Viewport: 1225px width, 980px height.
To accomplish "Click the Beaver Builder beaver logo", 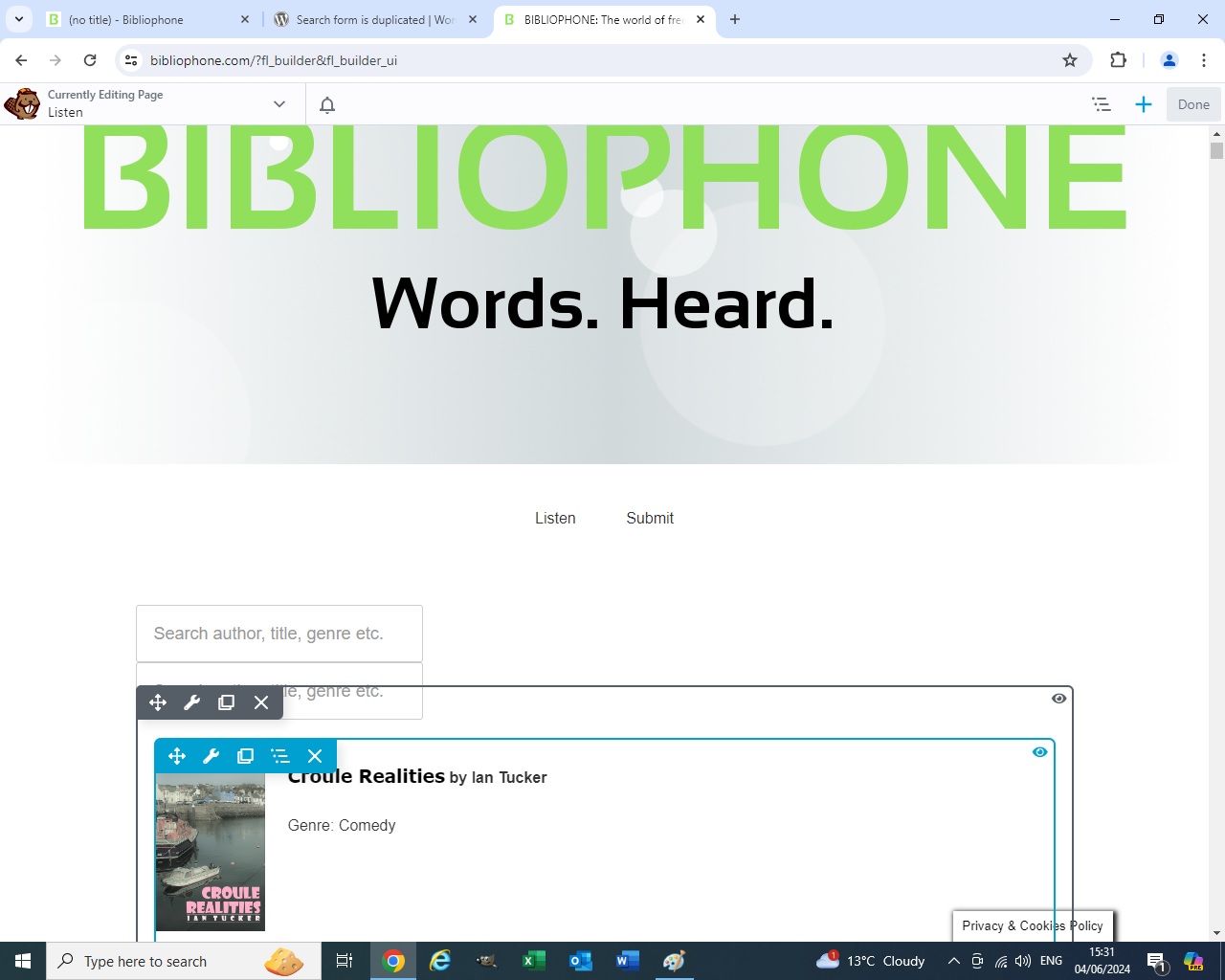I will [x=22, y=103].
